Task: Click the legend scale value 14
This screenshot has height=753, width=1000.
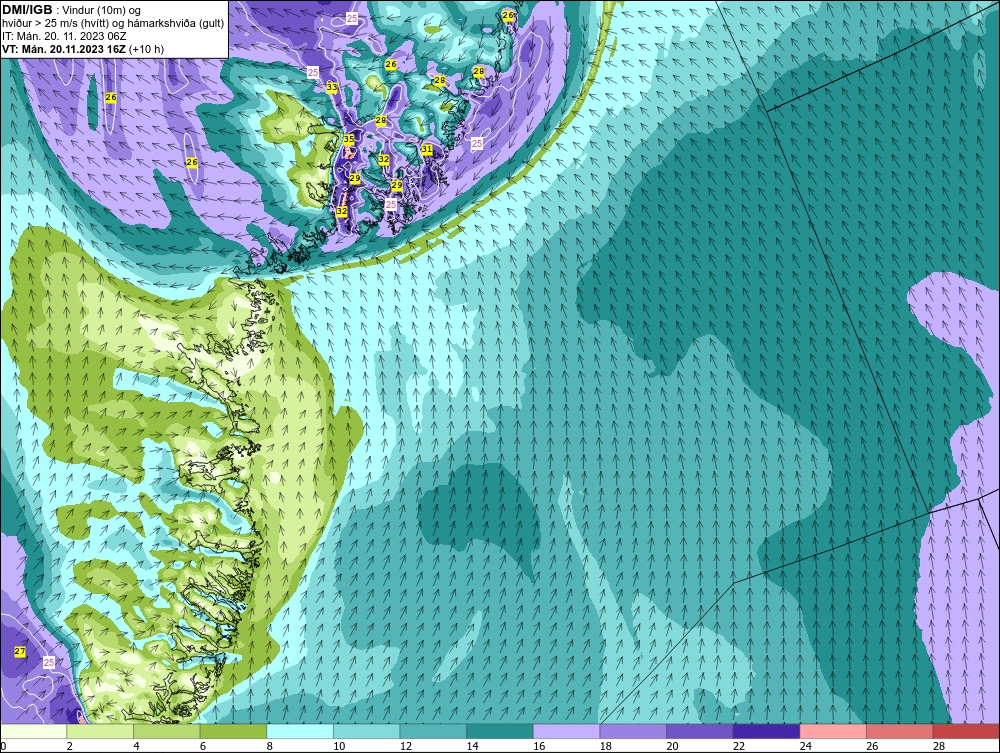Action: tap(472, 746)
